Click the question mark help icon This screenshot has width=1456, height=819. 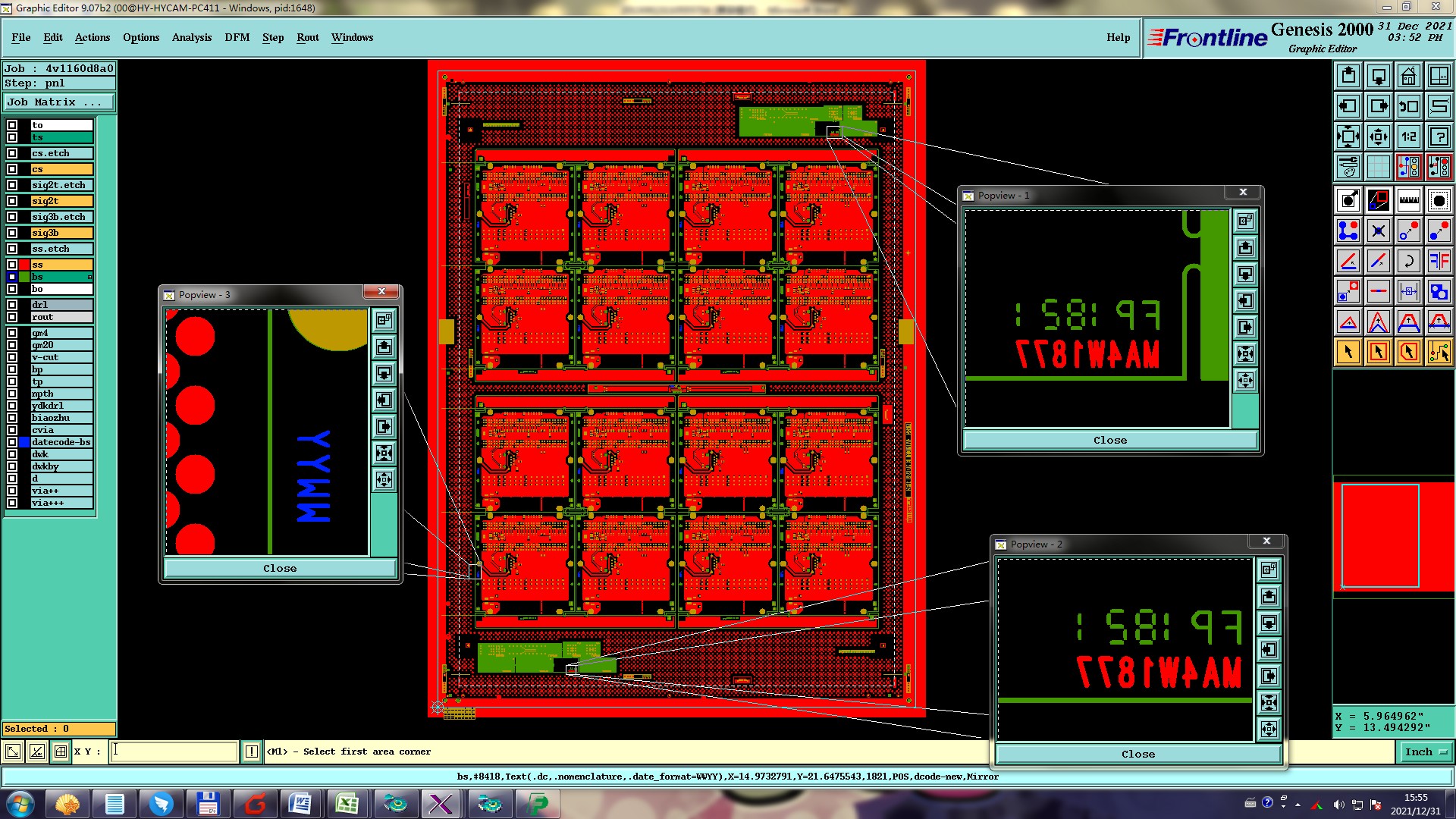(x=1439, y=136)
